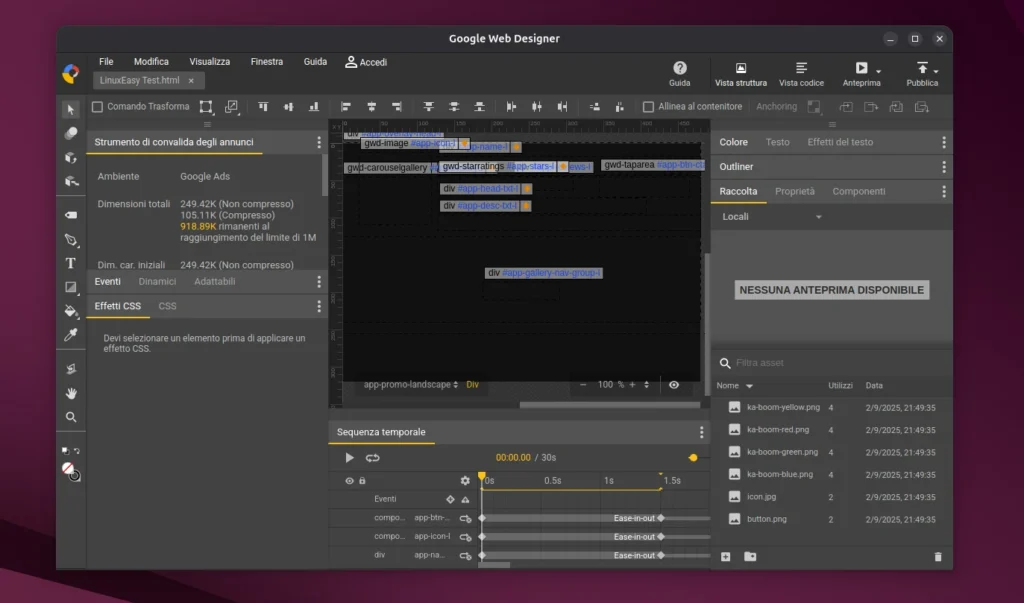The height and width of the screenshot is (603, 1024).
Task: Click the Accedi button
Action: click(365, 61)
